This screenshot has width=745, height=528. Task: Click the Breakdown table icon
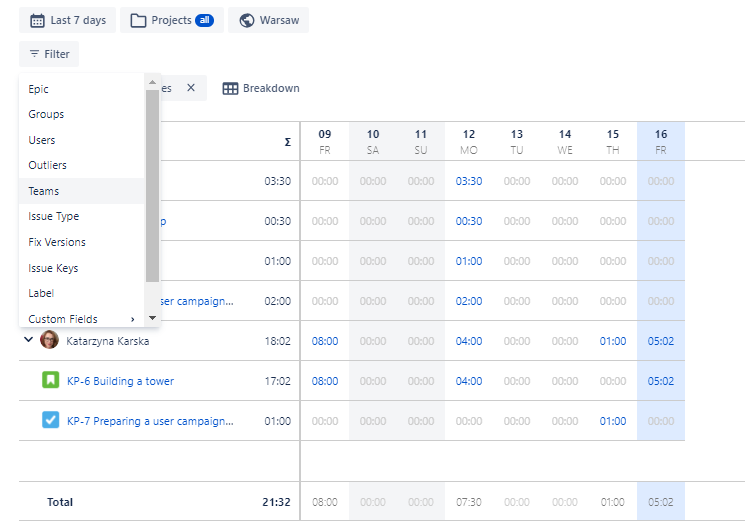[x=230, y=88]
